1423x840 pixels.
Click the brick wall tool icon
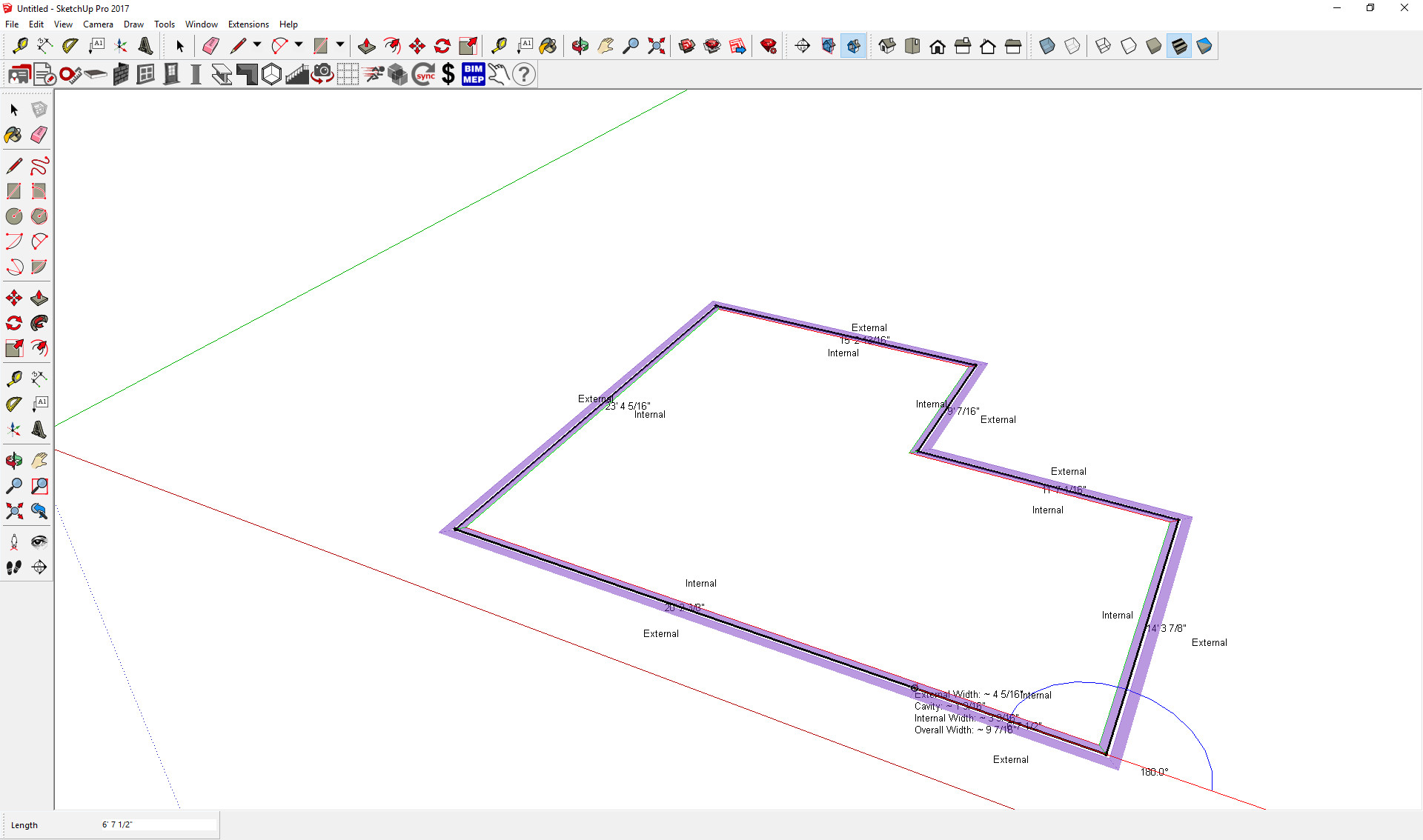tap(121, 74)
